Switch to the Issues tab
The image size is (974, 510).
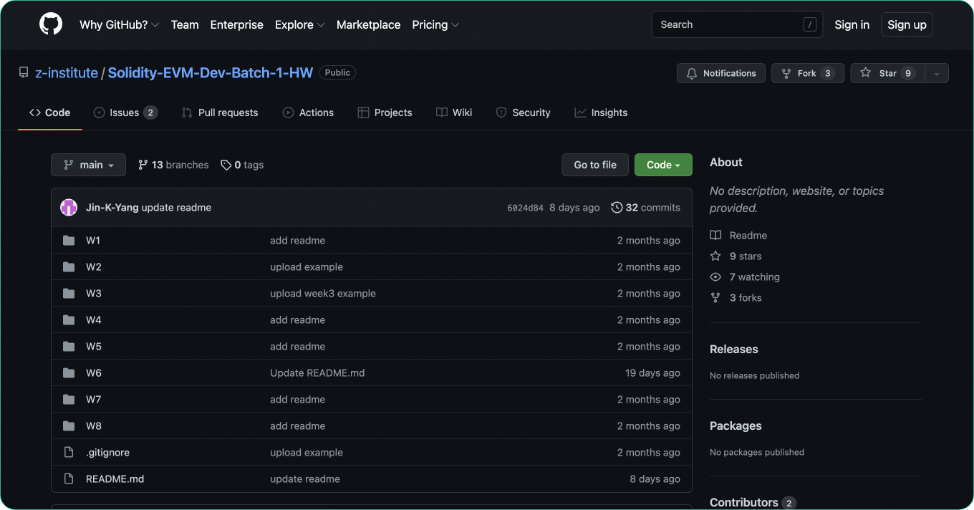coord(125,113)
